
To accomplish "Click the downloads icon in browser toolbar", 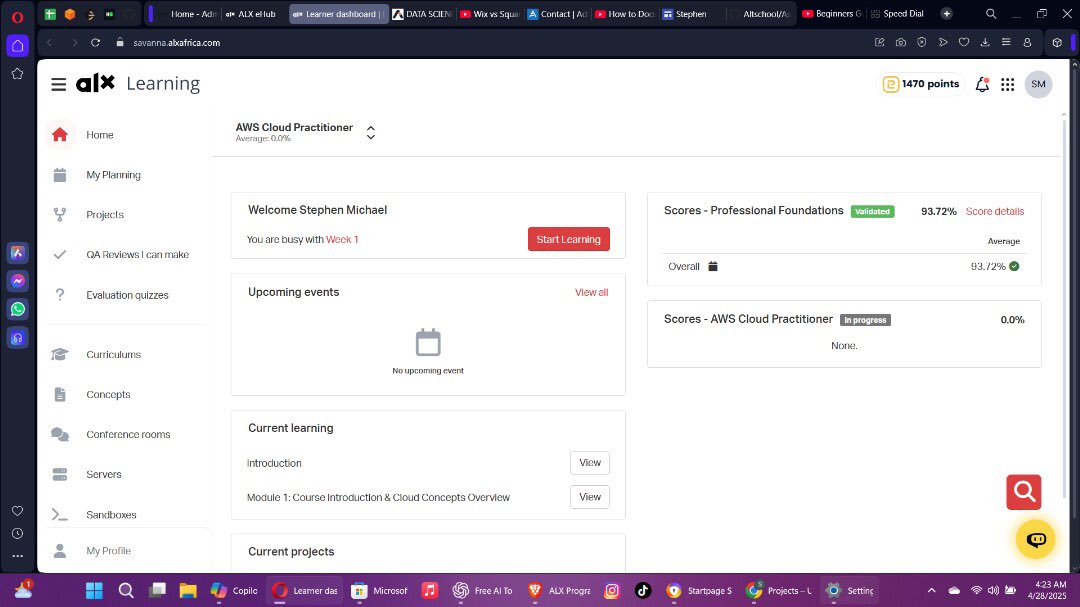I will click(985, 43).
